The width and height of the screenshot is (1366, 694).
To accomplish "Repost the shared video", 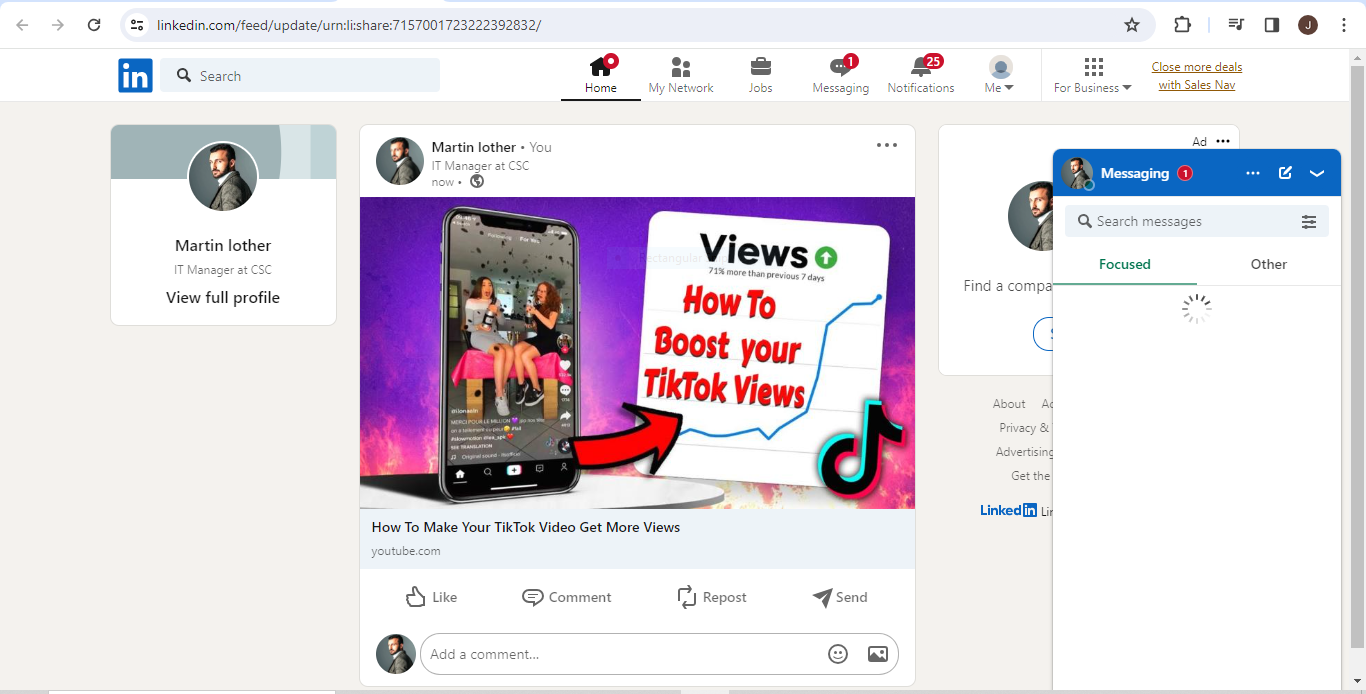I will click(712, 597).
